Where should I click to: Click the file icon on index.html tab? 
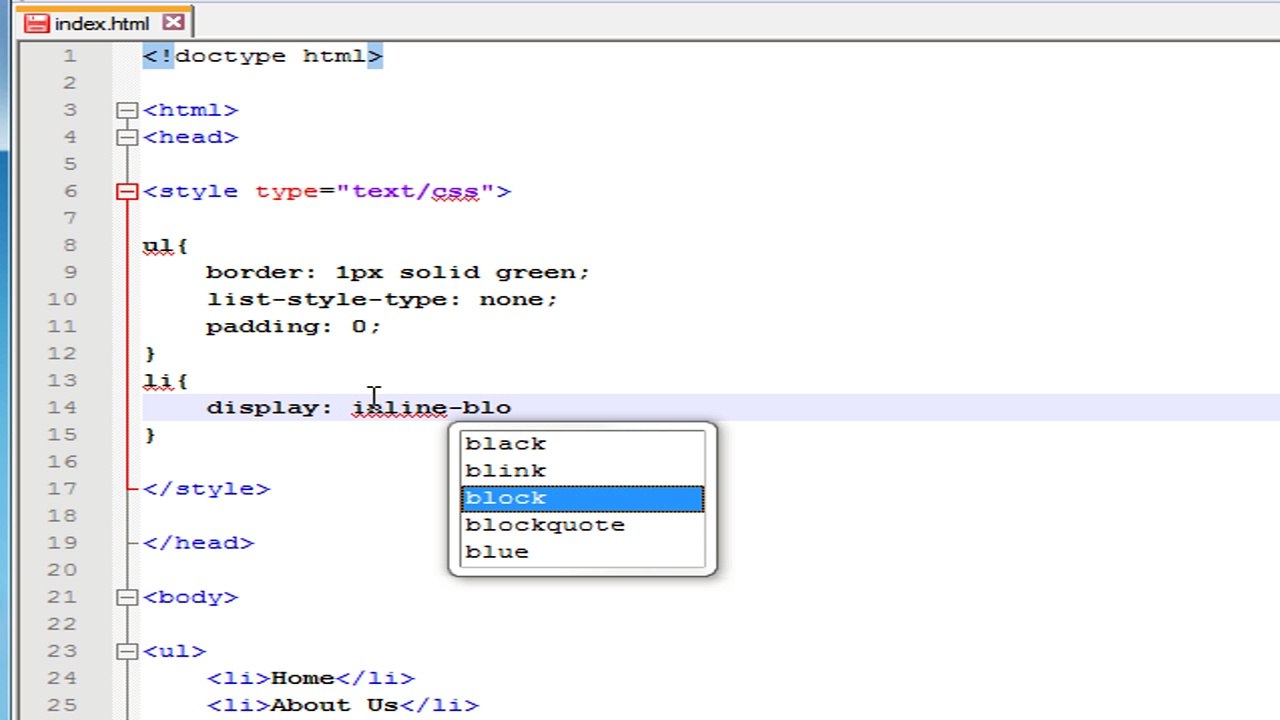point(37,23)
